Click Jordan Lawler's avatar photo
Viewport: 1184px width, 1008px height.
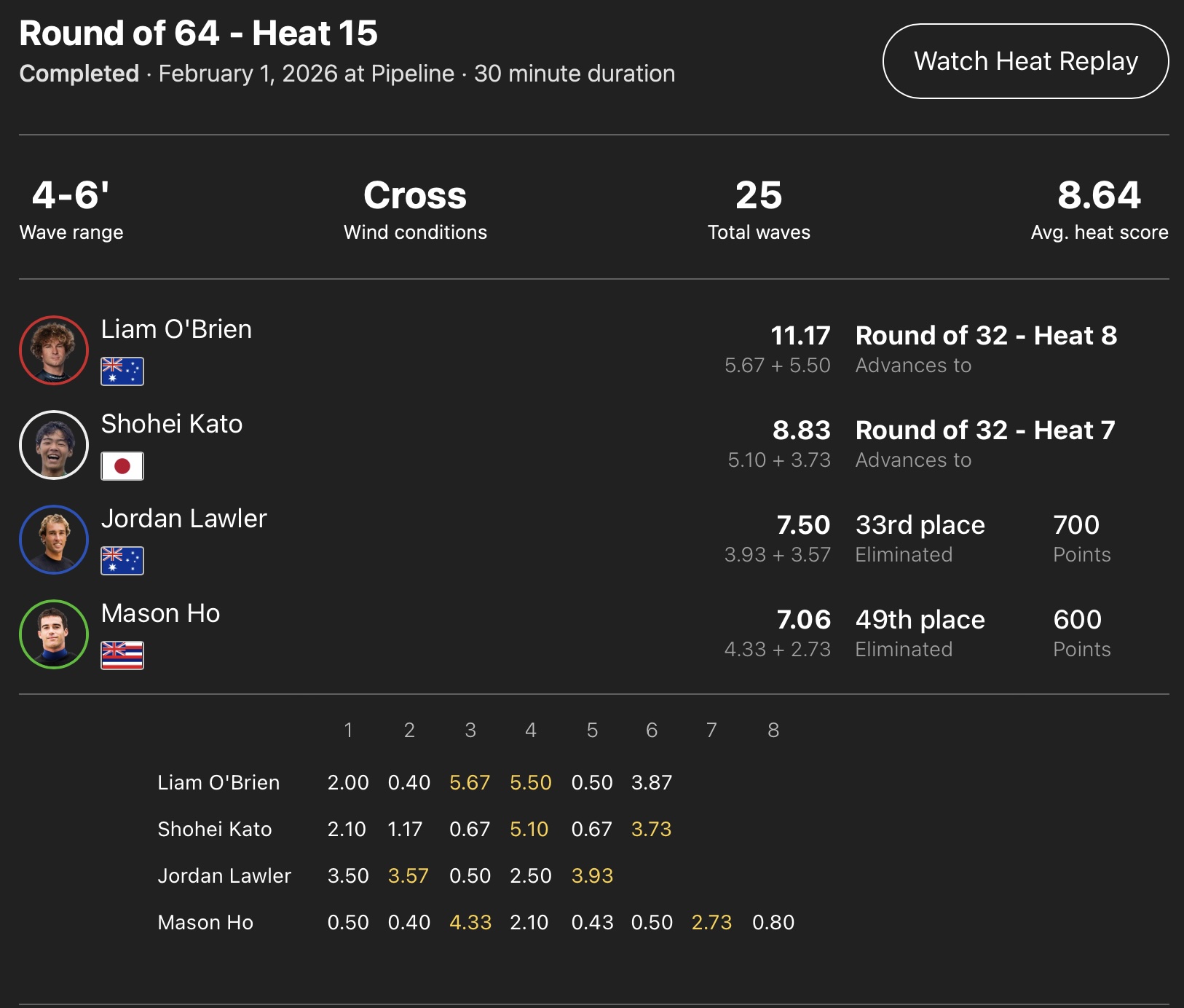[54, 540]
